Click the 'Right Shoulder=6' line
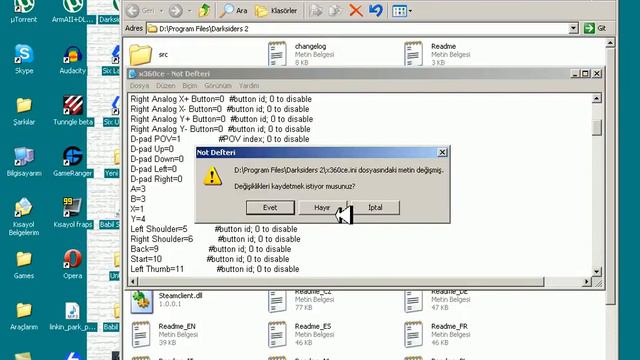640x360 pixels. click(215, 239)
